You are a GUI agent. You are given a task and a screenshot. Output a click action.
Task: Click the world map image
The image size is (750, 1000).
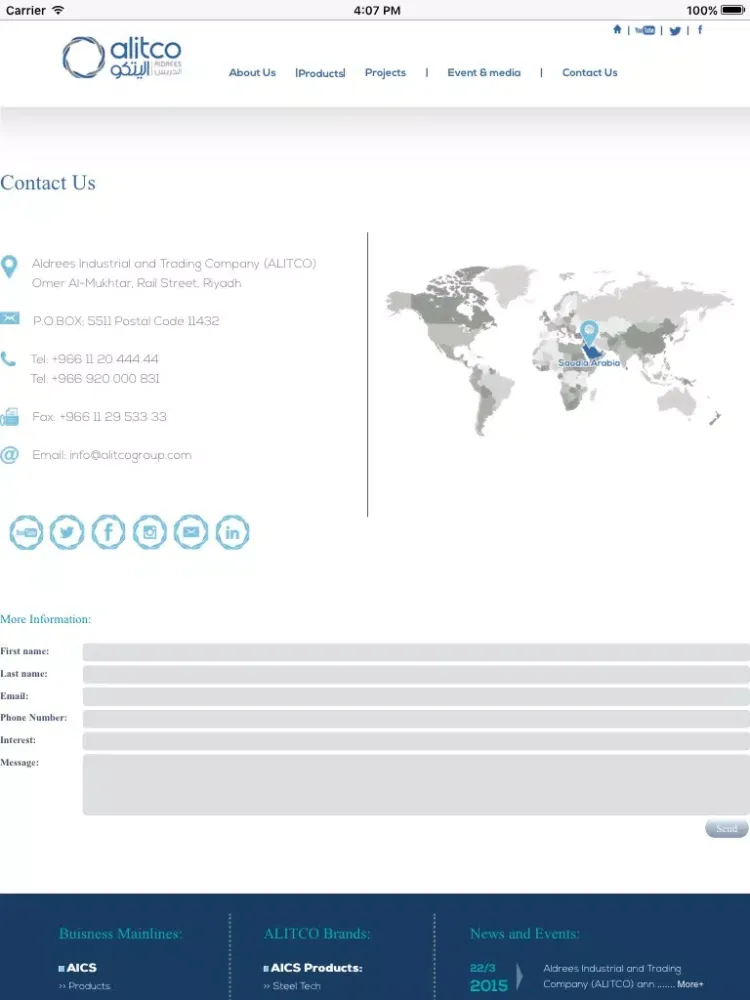point(559,351)
